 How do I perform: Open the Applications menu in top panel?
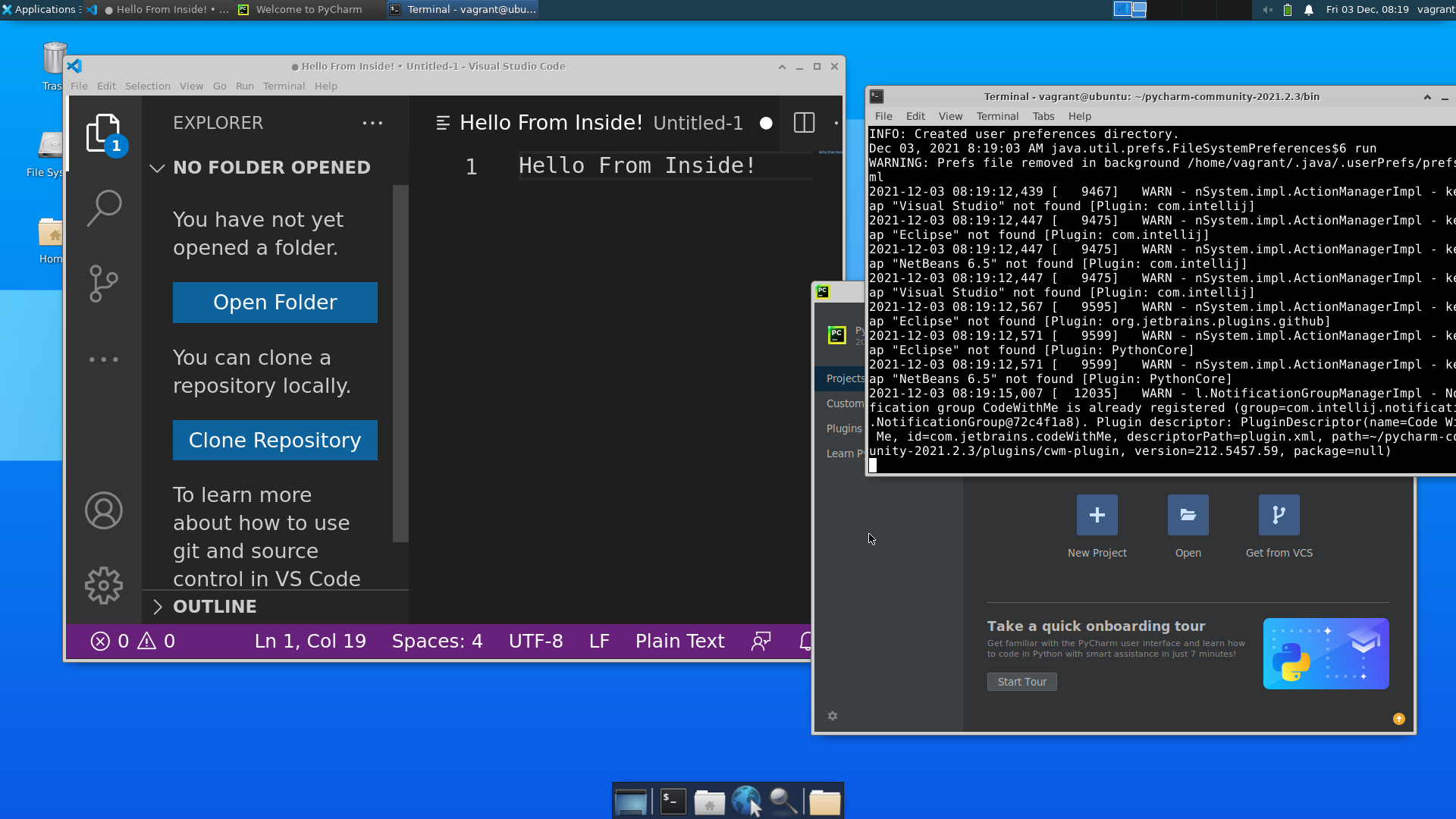41,10
